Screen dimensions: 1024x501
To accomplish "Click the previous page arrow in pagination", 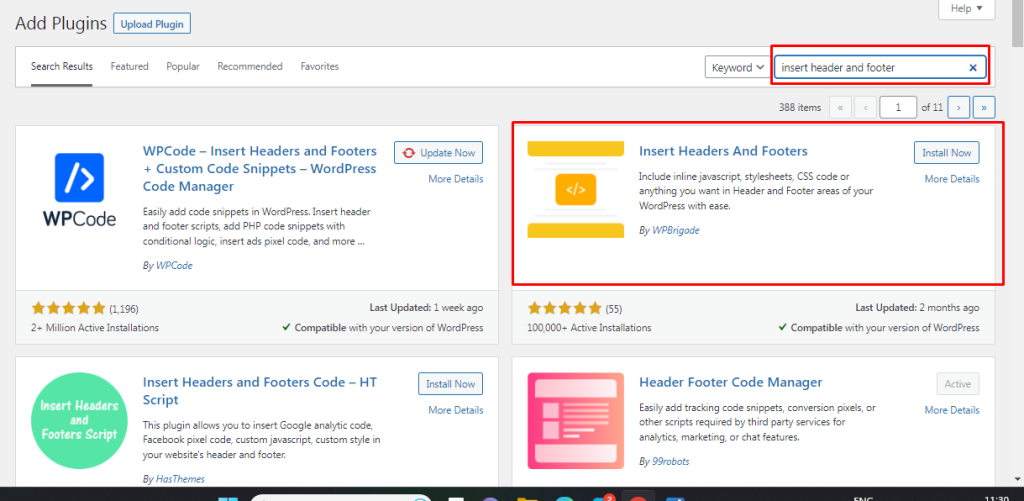I will click(865, 107).
